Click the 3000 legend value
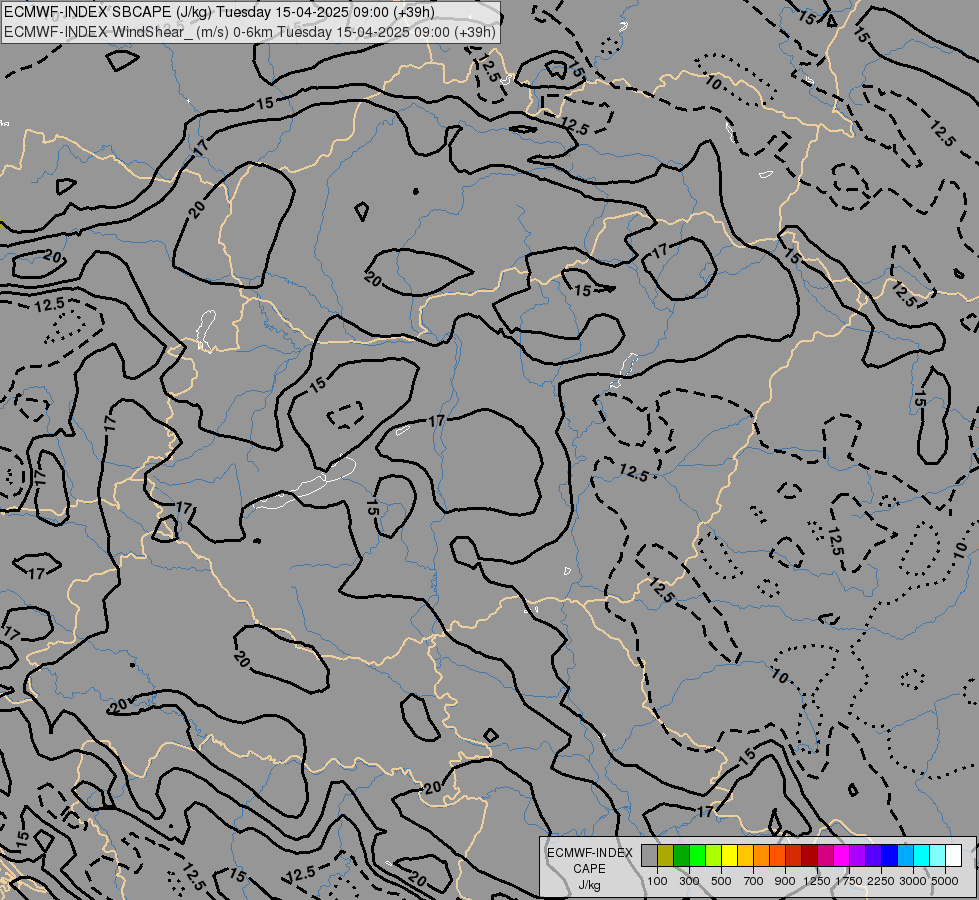The height and width of the screenshot is (900, 979). (x=913, y=881)
